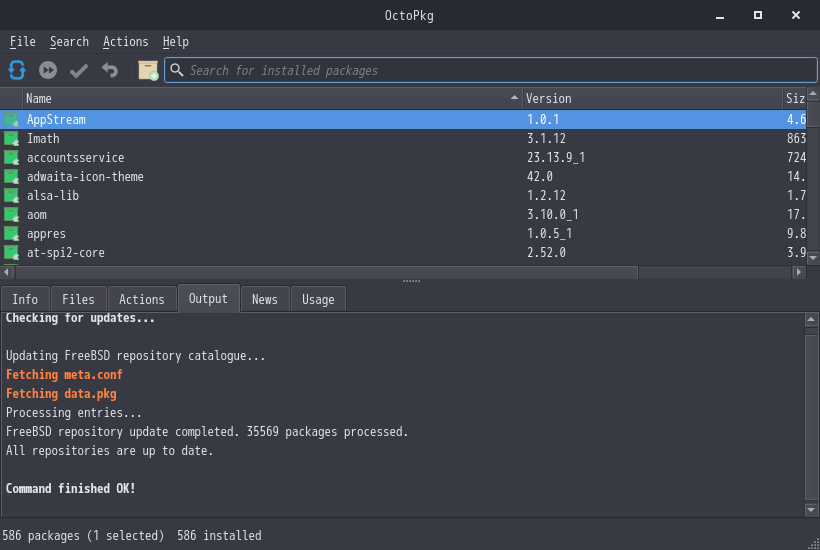The image size is (820, 550).
Task: Click the check updates sync icon
Action: point(17,70)
